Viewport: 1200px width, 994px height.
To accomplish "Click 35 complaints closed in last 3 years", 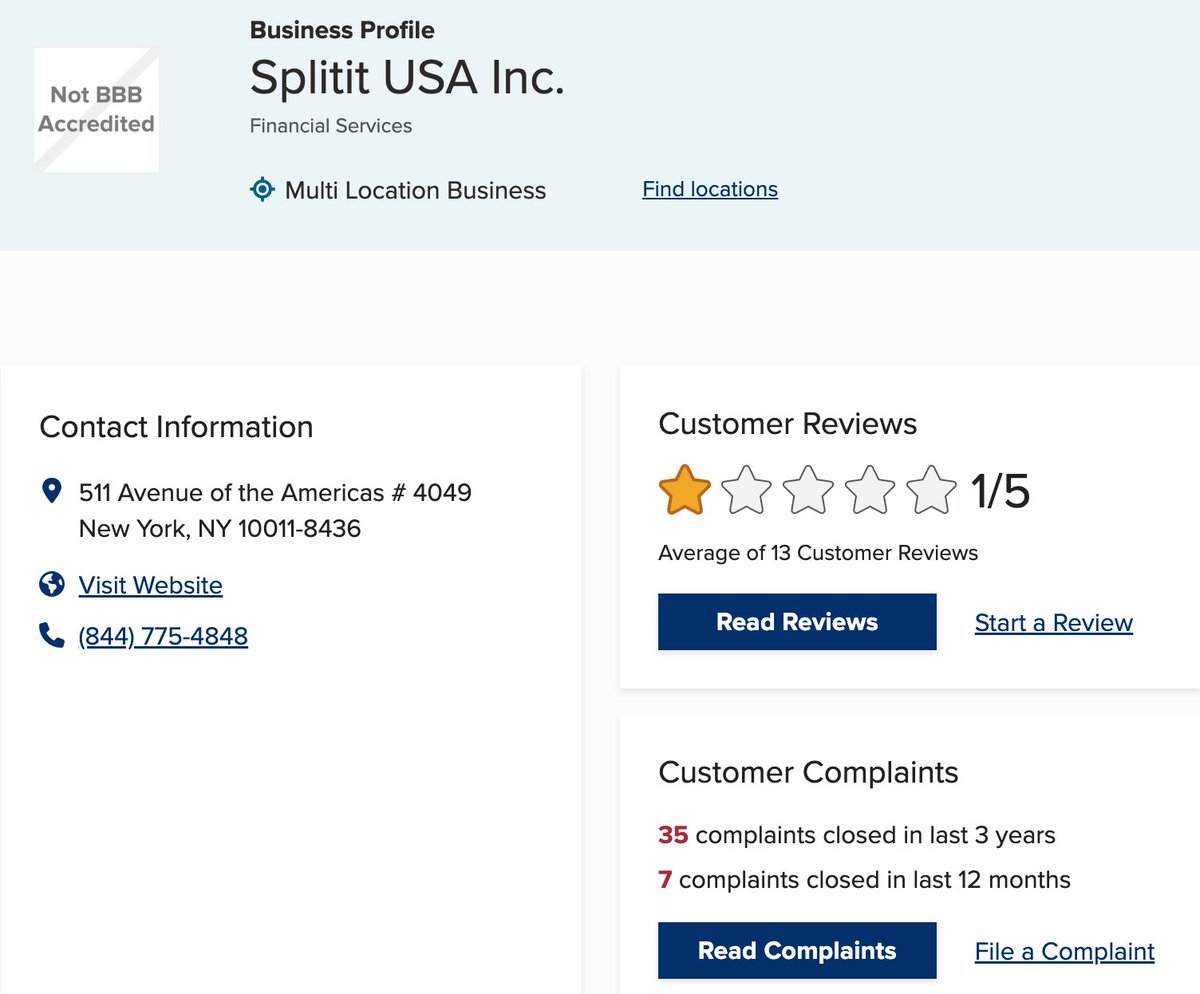I will 857,835.
